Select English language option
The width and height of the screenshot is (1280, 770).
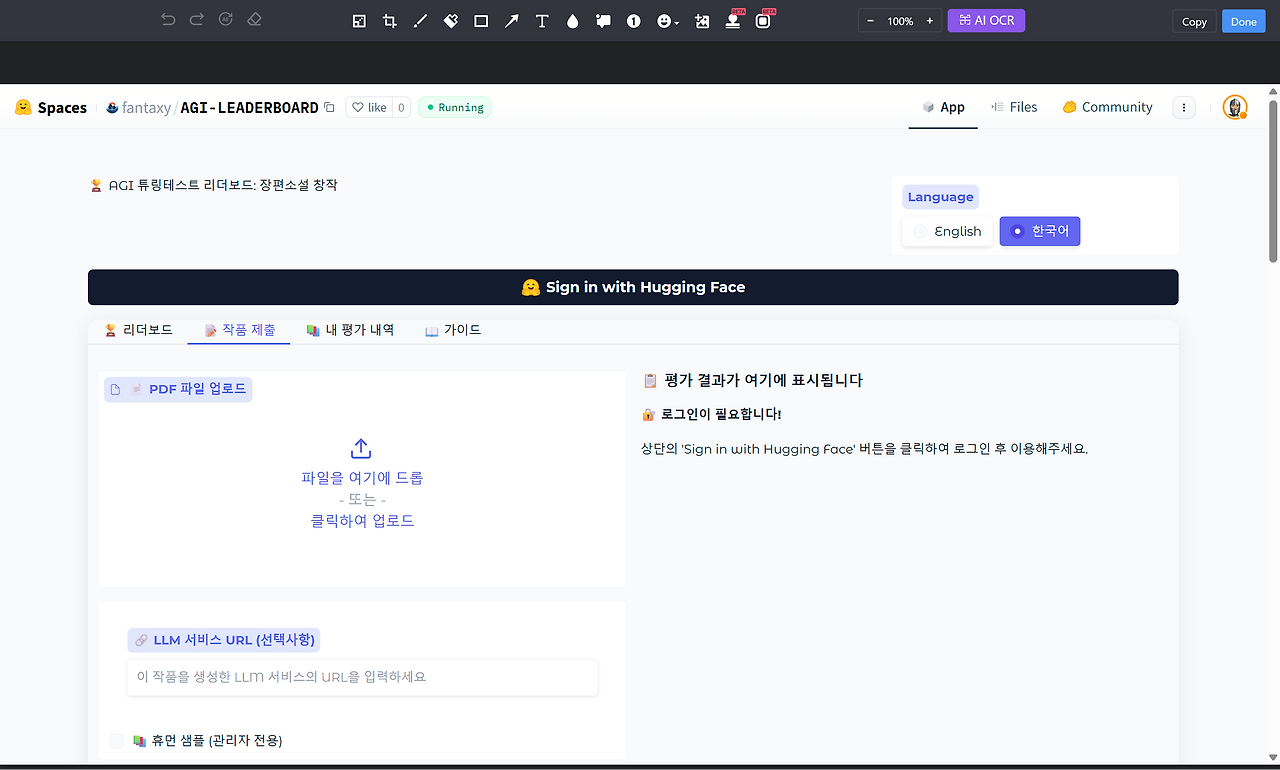pyautogui.click(x=947, y=231)
